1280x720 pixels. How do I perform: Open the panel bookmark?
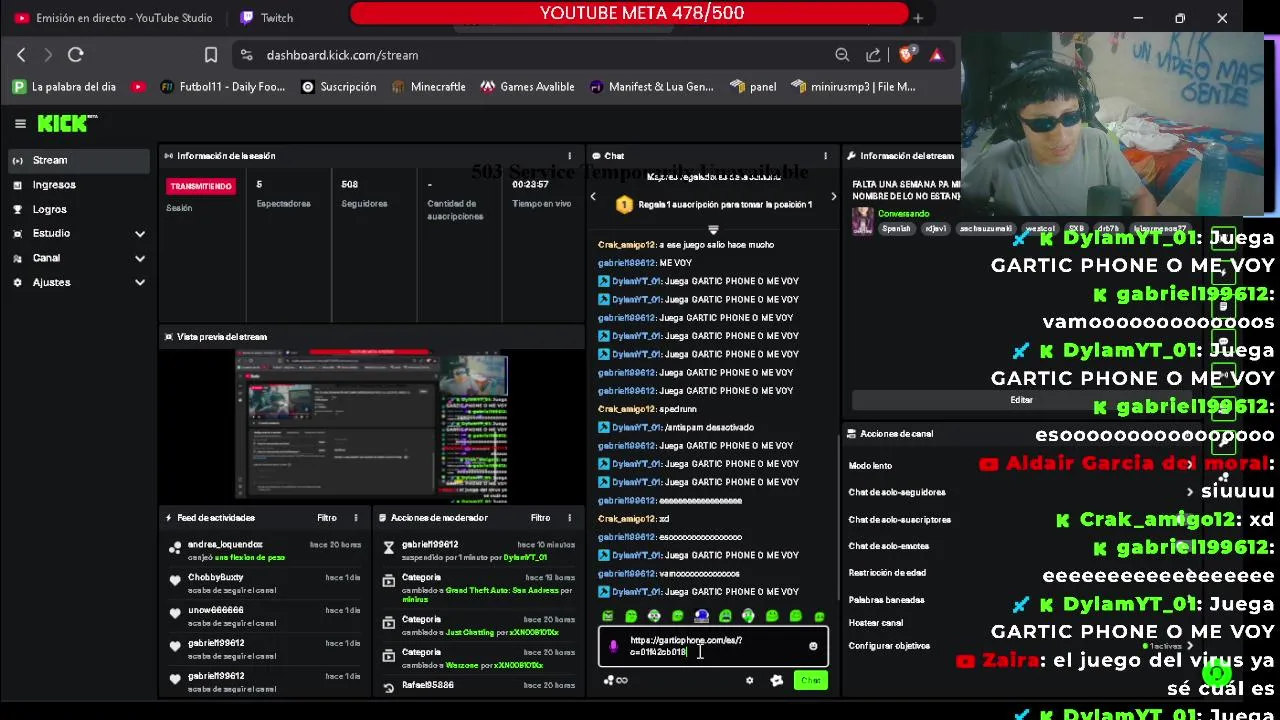(x=754, y=87)
